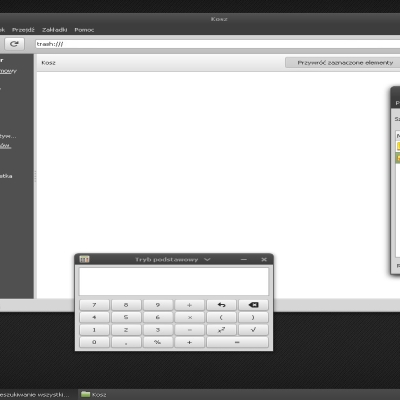Click the Kosz label above file area

[48, 63]
